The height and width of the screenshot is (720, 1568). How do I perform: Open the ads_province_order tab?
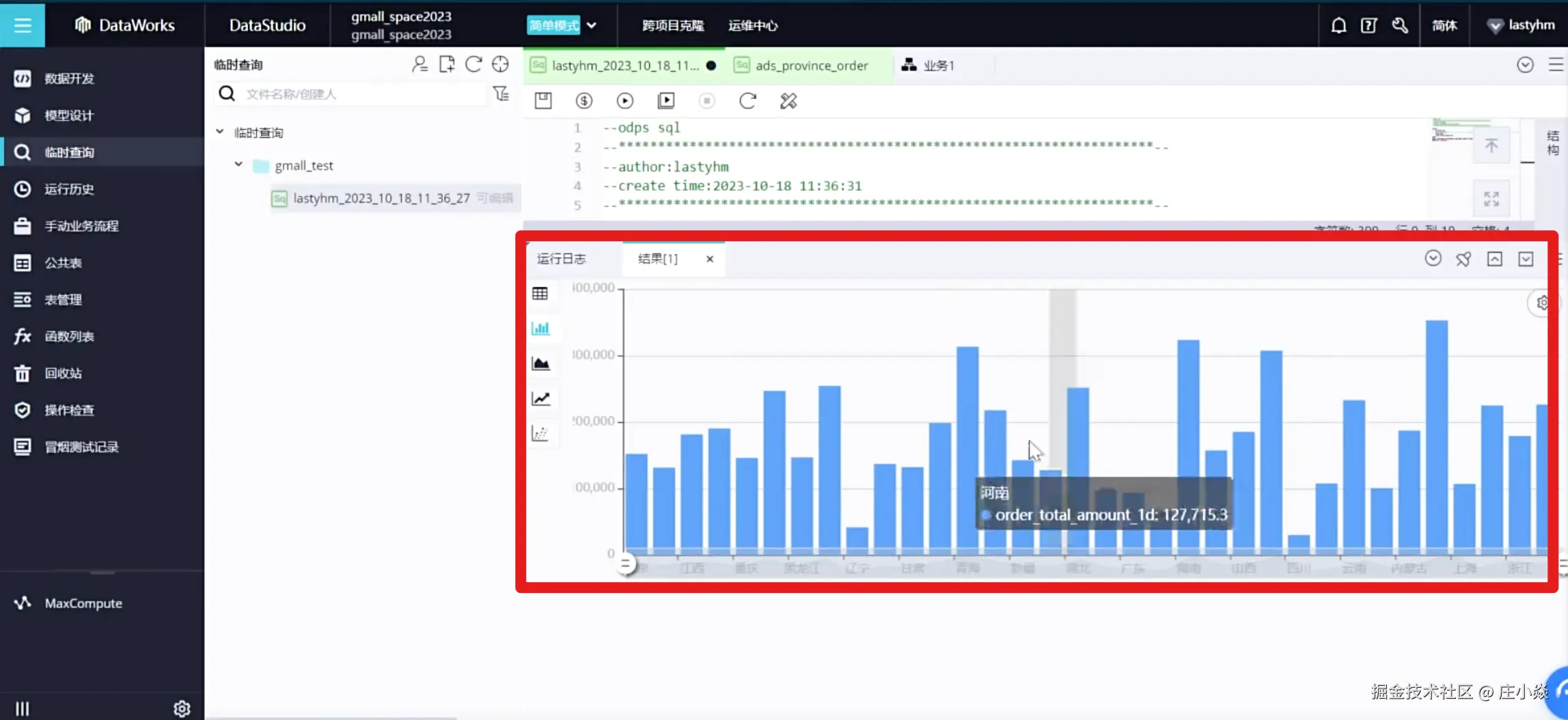point(811,66)
